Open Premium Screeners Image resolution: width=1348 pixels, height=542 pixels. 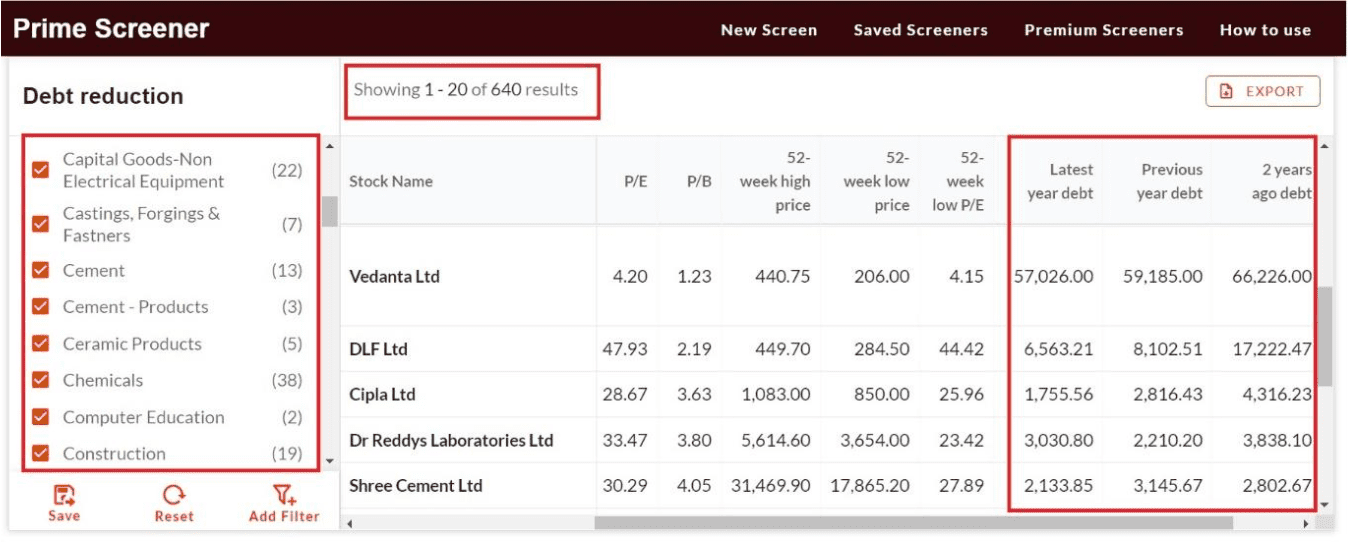coord(1104,30)
